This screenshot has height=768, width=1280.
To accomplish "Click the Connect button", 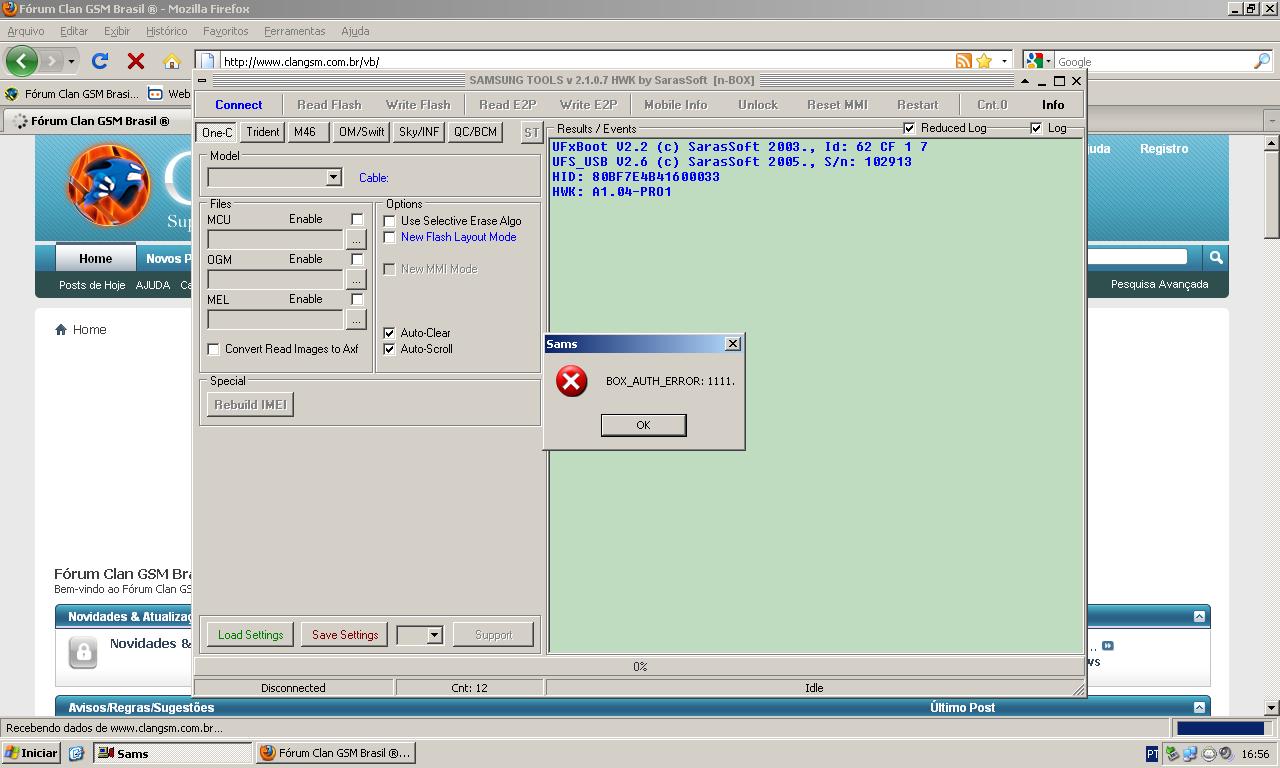I will click(x=238, y=105).
